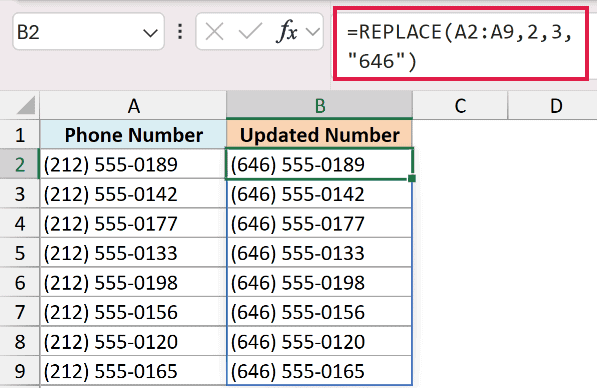The width and height of the screenshot is (597, 388).
Task: Select empty cell C1
Action: [460, 135]
